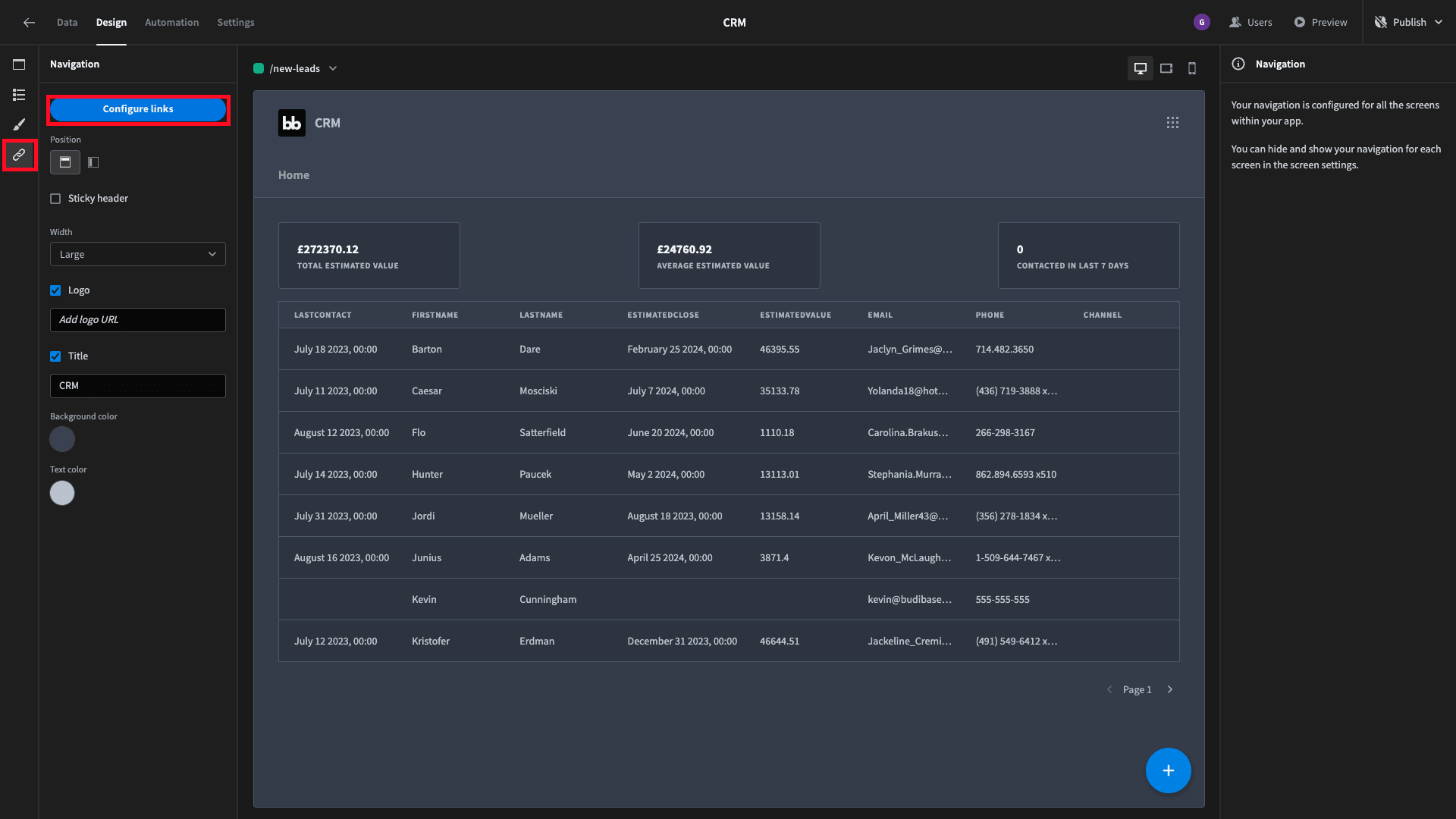Select left sidebar navigation position icon

coord(93,162)
